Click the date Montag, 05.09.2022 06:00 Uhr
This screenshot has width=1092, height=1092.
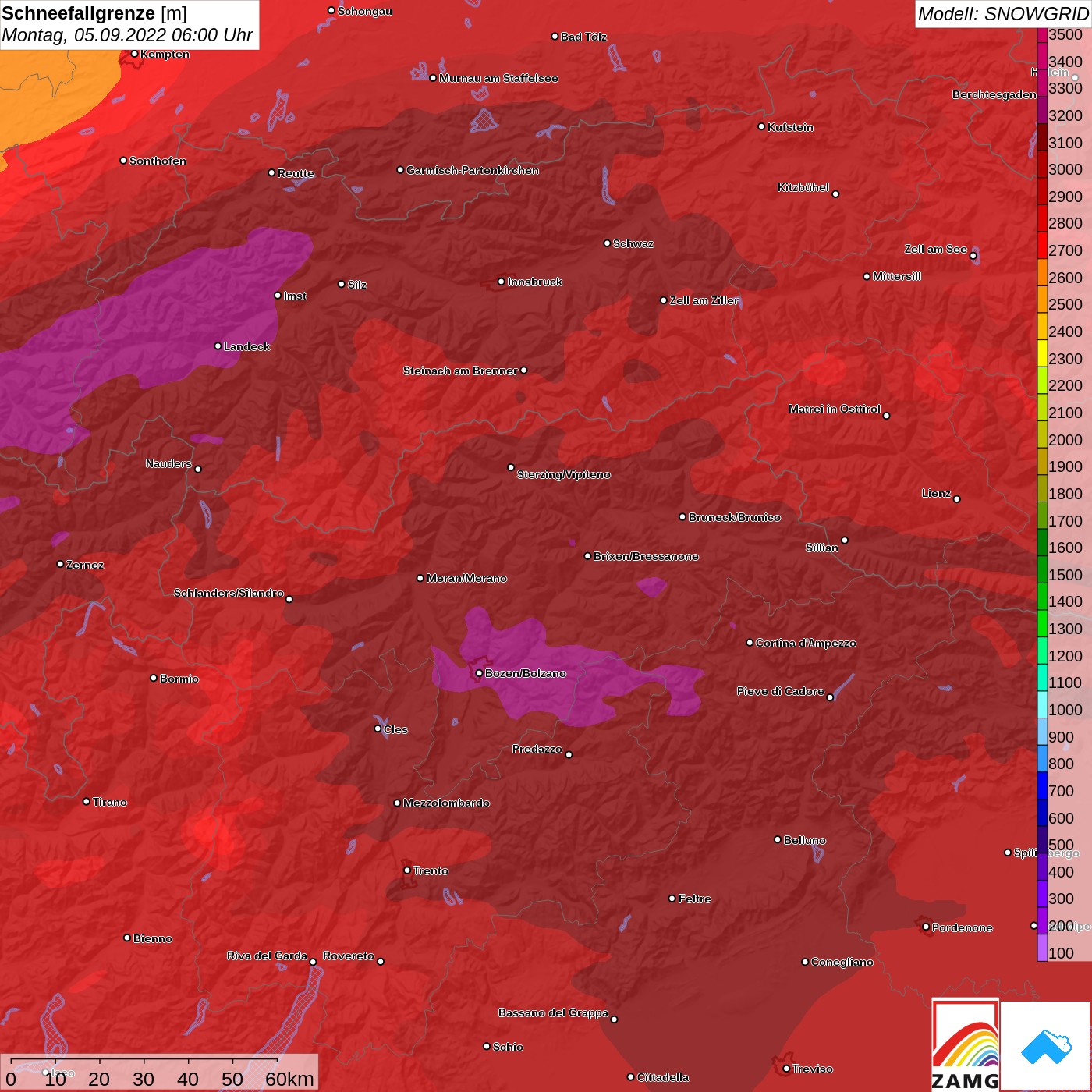coord(127,35)
